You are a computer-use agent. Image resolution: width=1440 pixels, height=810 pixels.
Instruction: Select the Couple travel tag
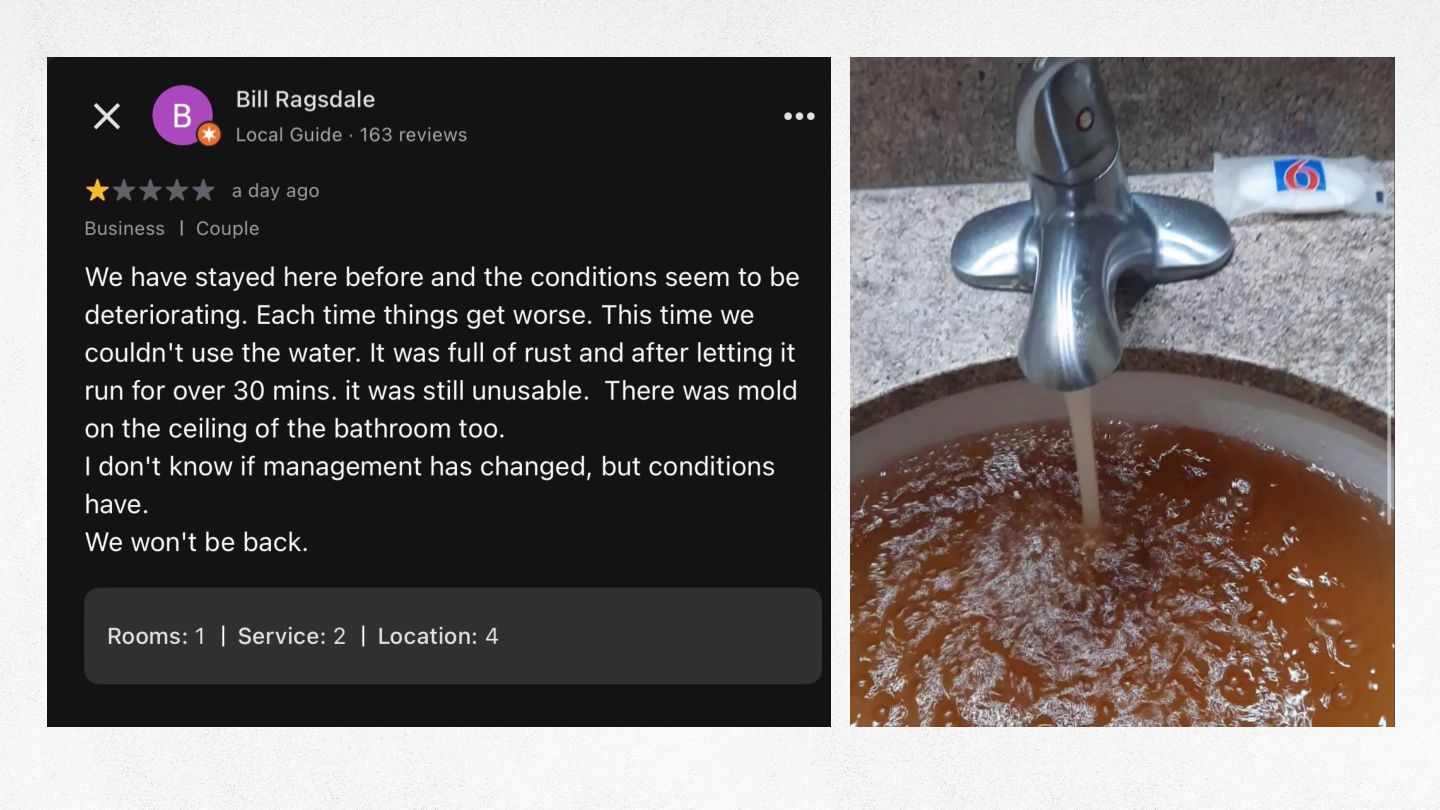(x=227, y=228)
